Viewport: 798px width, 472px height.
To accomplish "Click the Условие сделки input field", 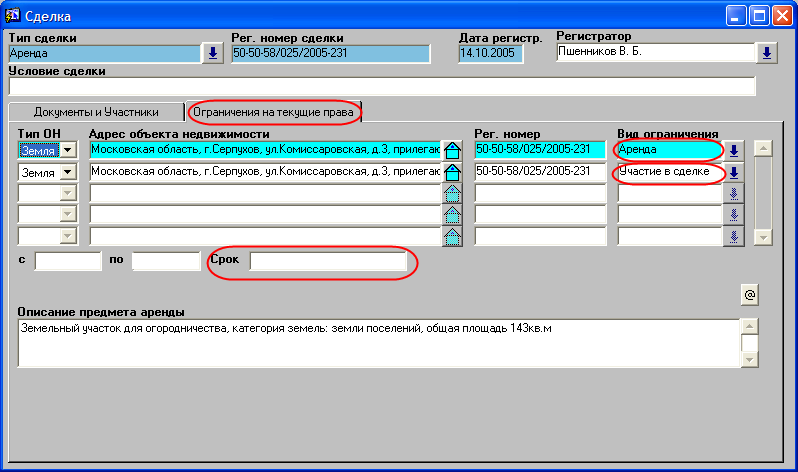I will [382, 86].
